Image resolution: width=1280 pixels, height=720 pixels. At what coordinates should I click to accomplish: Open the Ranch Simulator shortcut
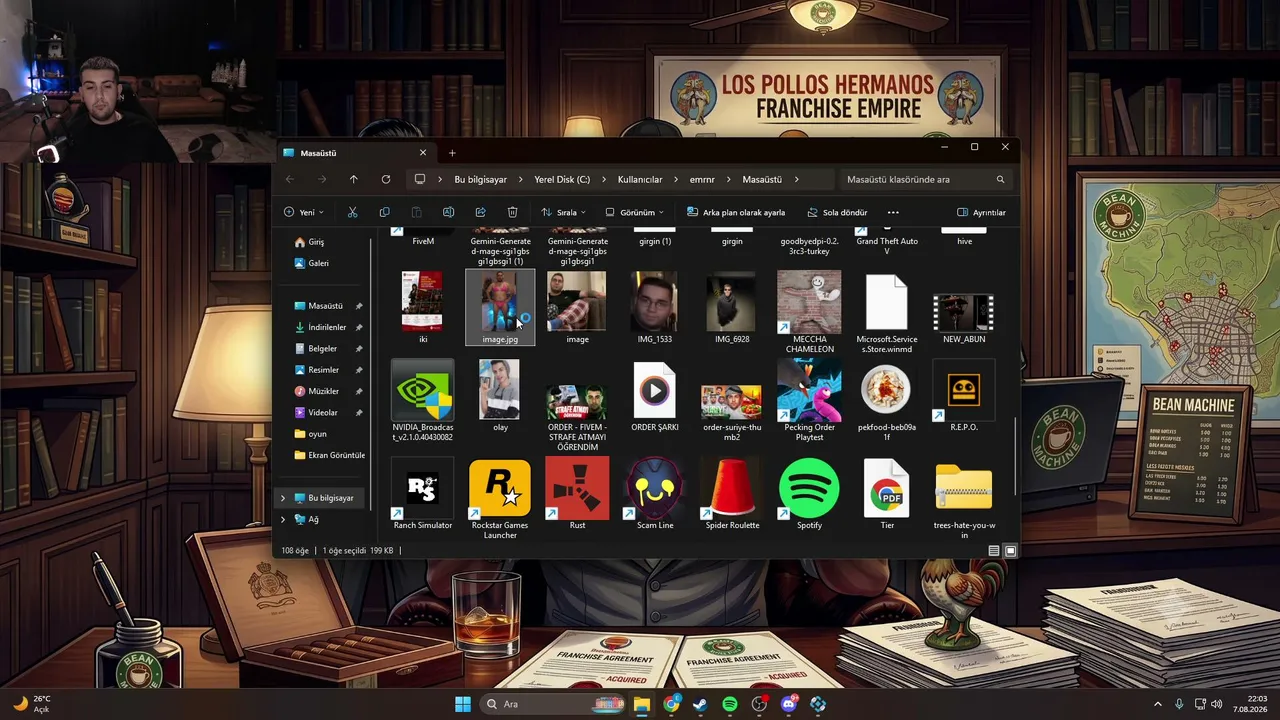[x=423, y=494]
